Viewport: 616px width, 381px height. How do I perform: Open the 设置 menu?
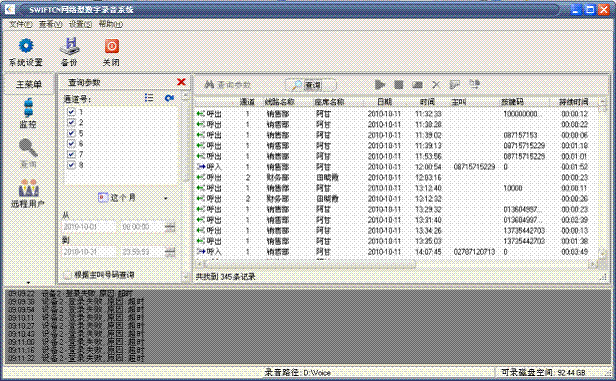(80, 24)
